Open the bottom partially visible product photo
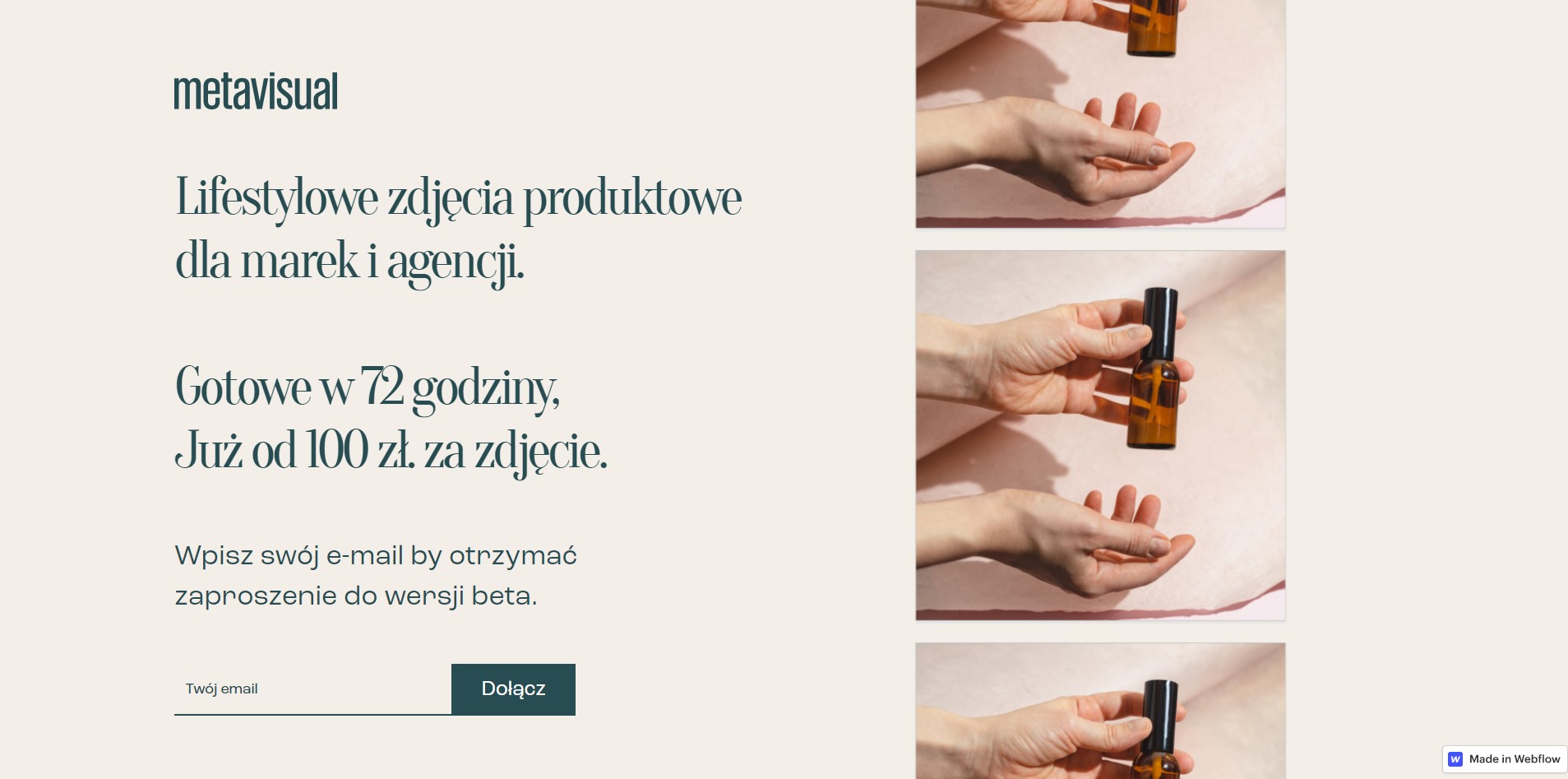The image size is (1568, 779). coord(1100,711)
